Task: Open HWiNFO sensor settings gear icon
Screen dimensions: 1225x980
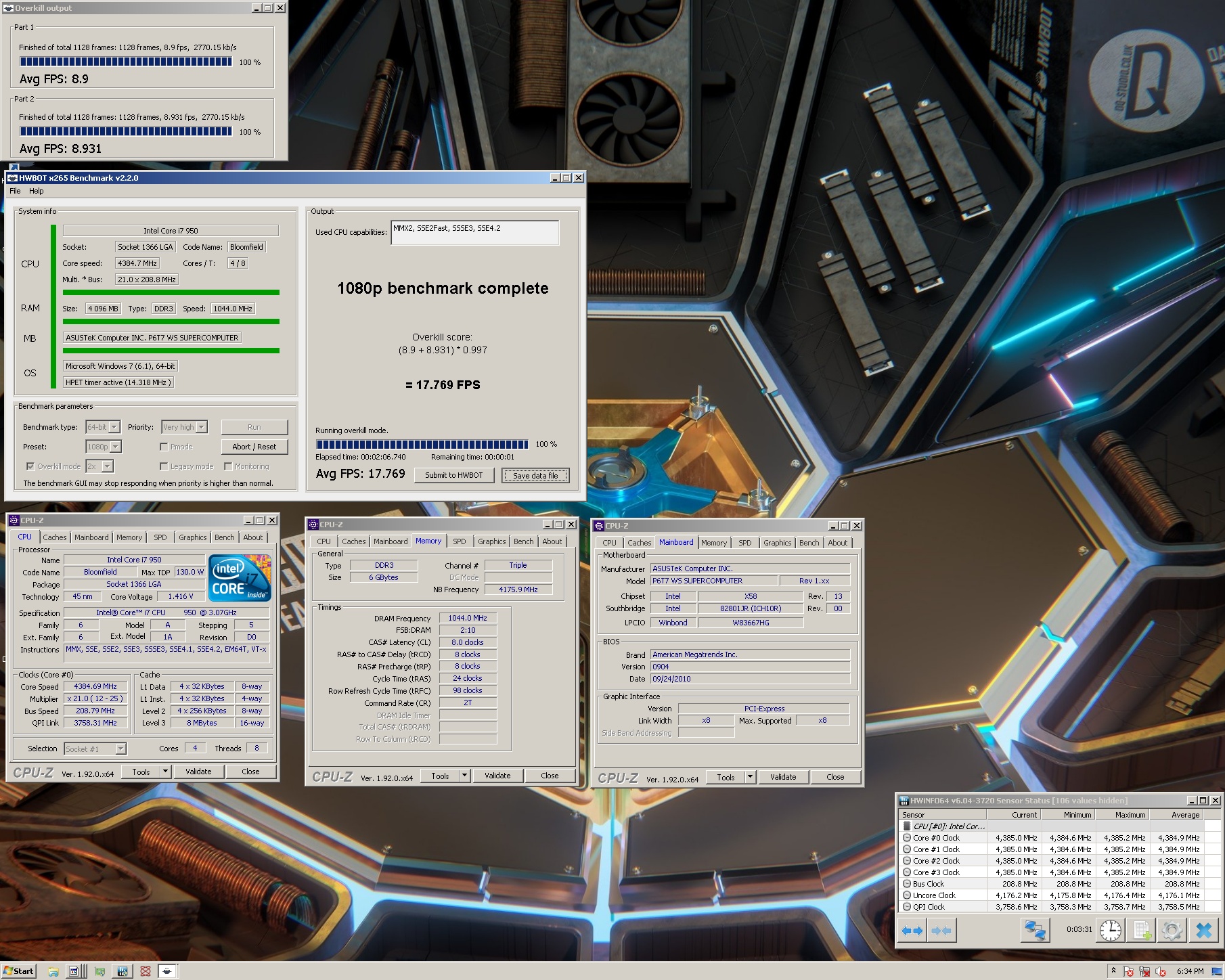Action: (x=1172, y=931)
